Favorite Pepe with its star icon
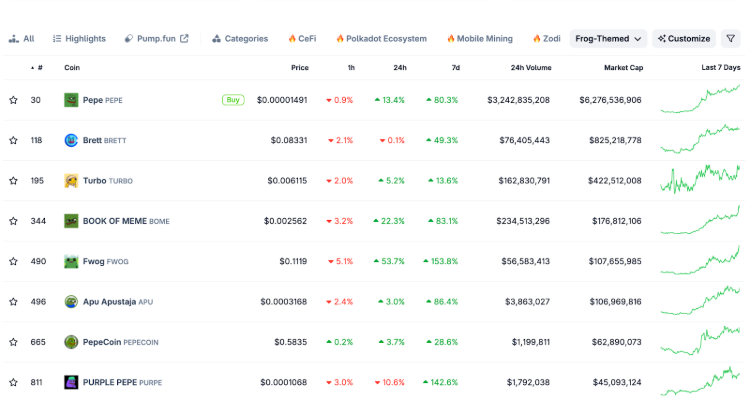750x400 pixels. [13, 100]
